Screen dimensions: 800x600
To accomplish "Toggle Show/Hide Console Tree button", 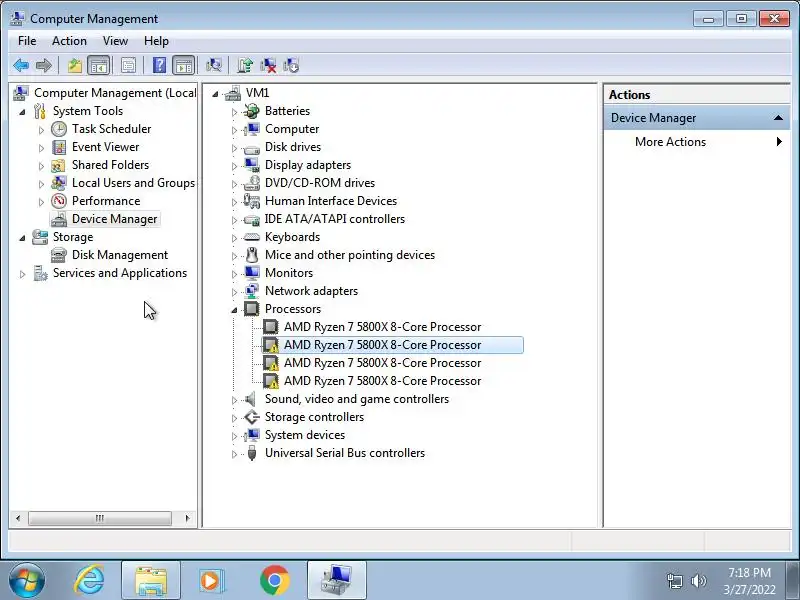I will (99, 65).
